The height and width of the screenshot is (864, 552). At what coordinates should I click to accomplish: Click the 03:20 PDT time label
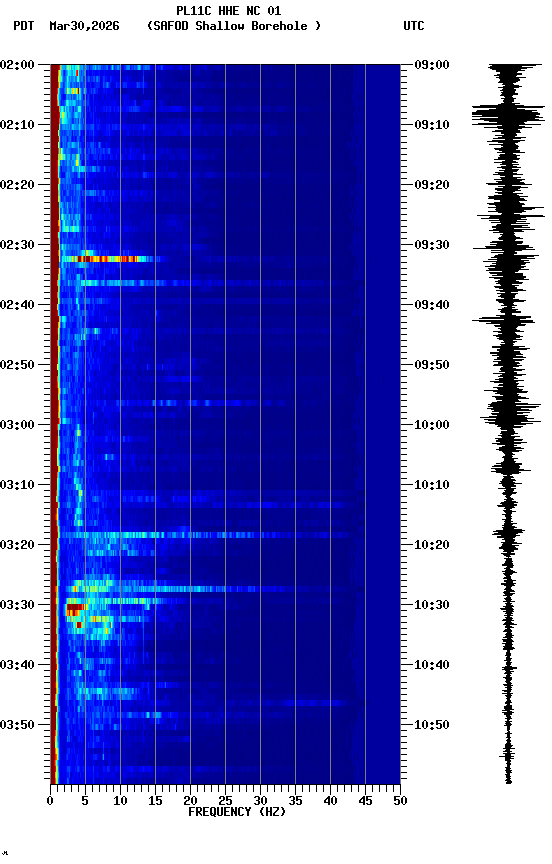coord(17,545)
